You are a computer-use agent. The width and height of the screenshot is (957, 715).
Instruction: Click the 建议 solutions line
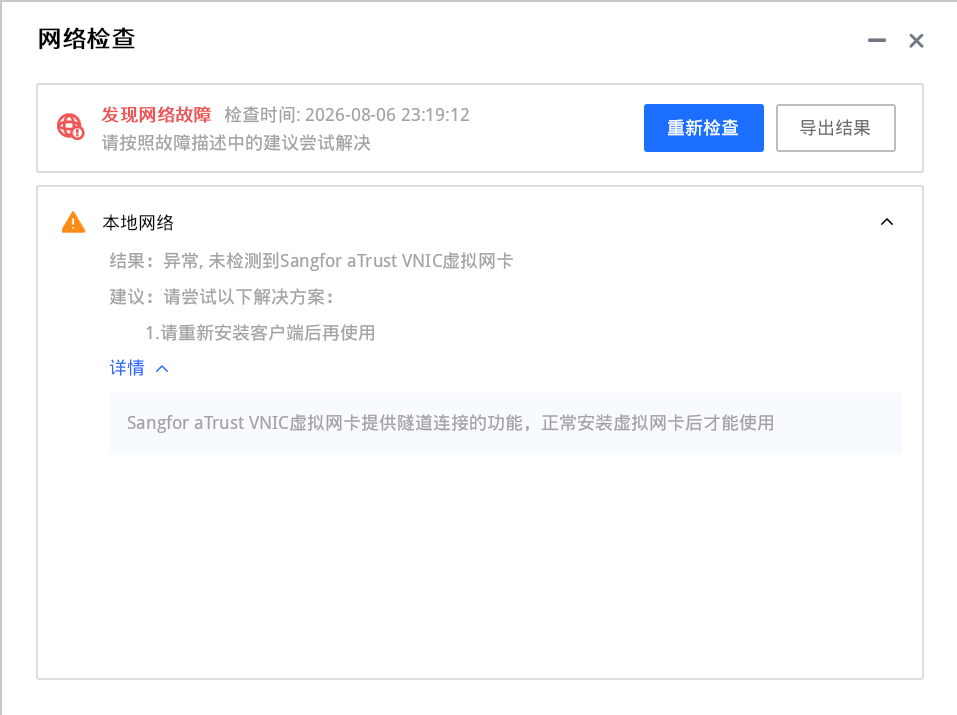pyautogui.click(x=222, y=297)
